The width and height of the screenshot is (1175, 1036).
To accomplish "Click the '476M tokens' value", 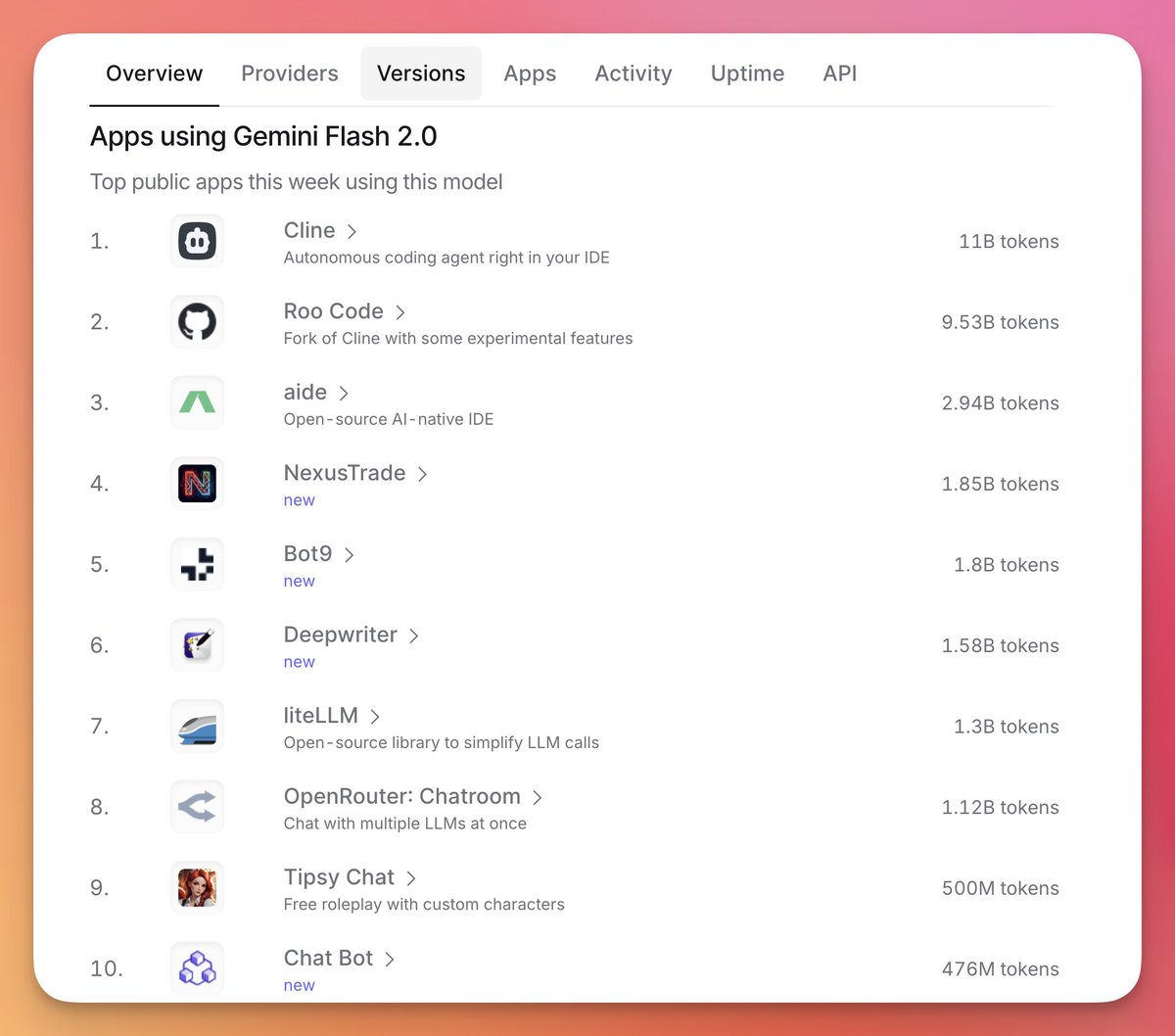I will point(1000,968).
